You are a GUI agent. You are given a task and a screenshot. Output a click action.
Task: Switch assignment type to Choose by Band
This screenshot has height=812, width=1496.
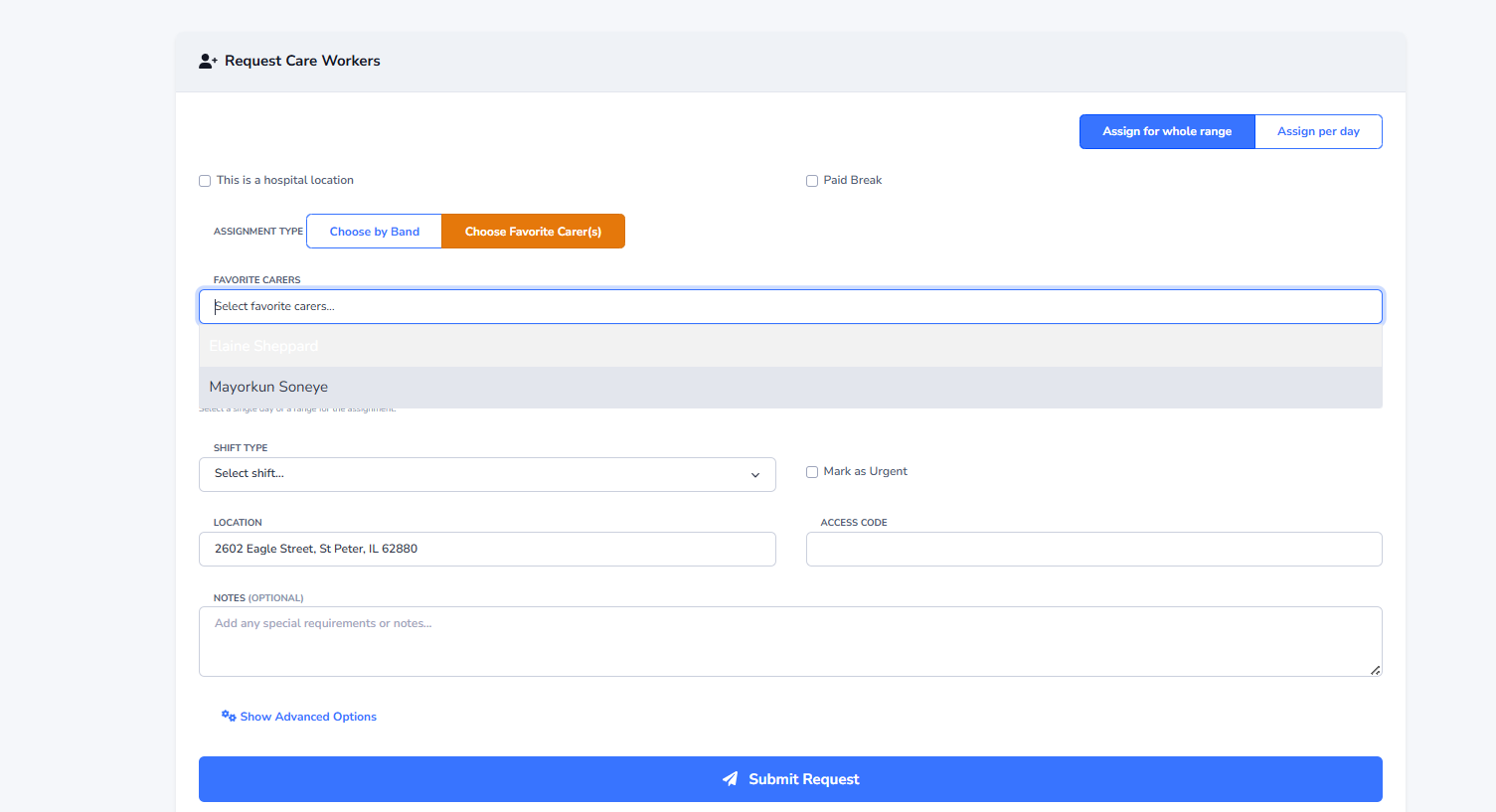click(x=375, y=232)
